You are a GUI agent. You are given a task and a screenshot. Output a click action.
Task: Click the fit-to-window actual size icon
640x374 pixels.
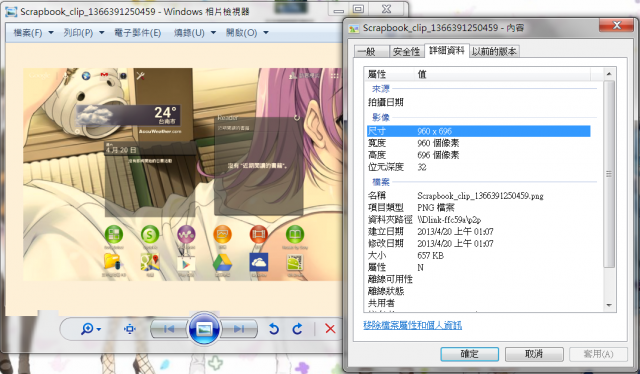(130, 329)
